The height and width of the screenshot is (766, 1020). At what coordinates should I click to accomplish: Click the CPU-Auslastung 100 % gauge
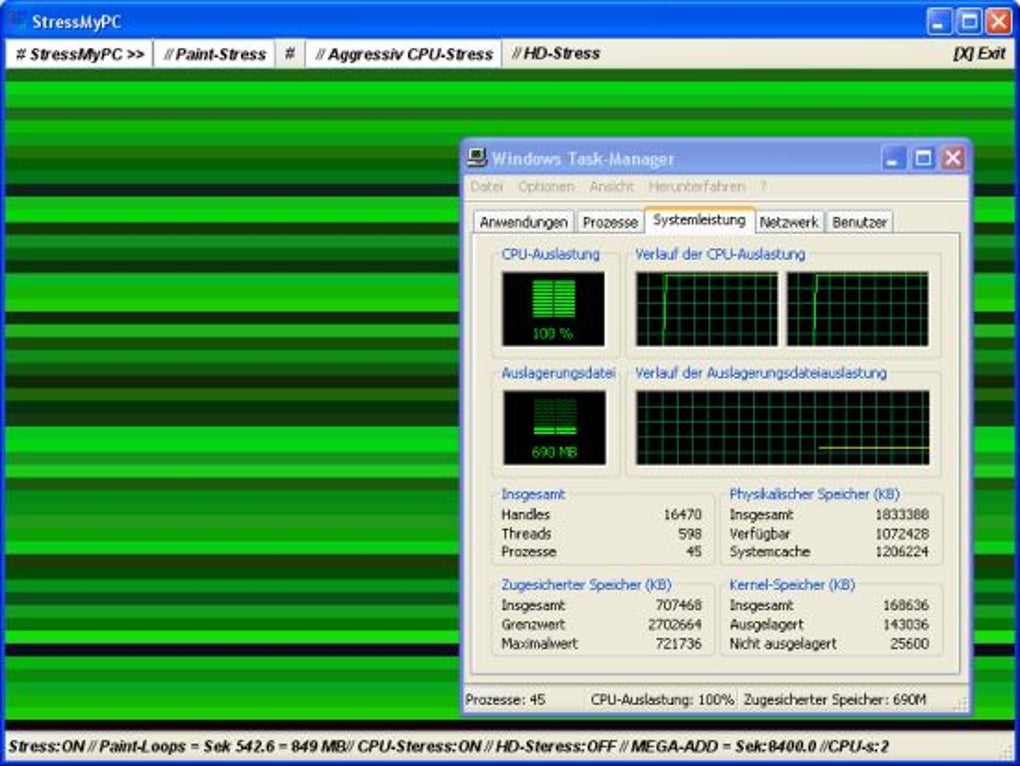[553, 308]
